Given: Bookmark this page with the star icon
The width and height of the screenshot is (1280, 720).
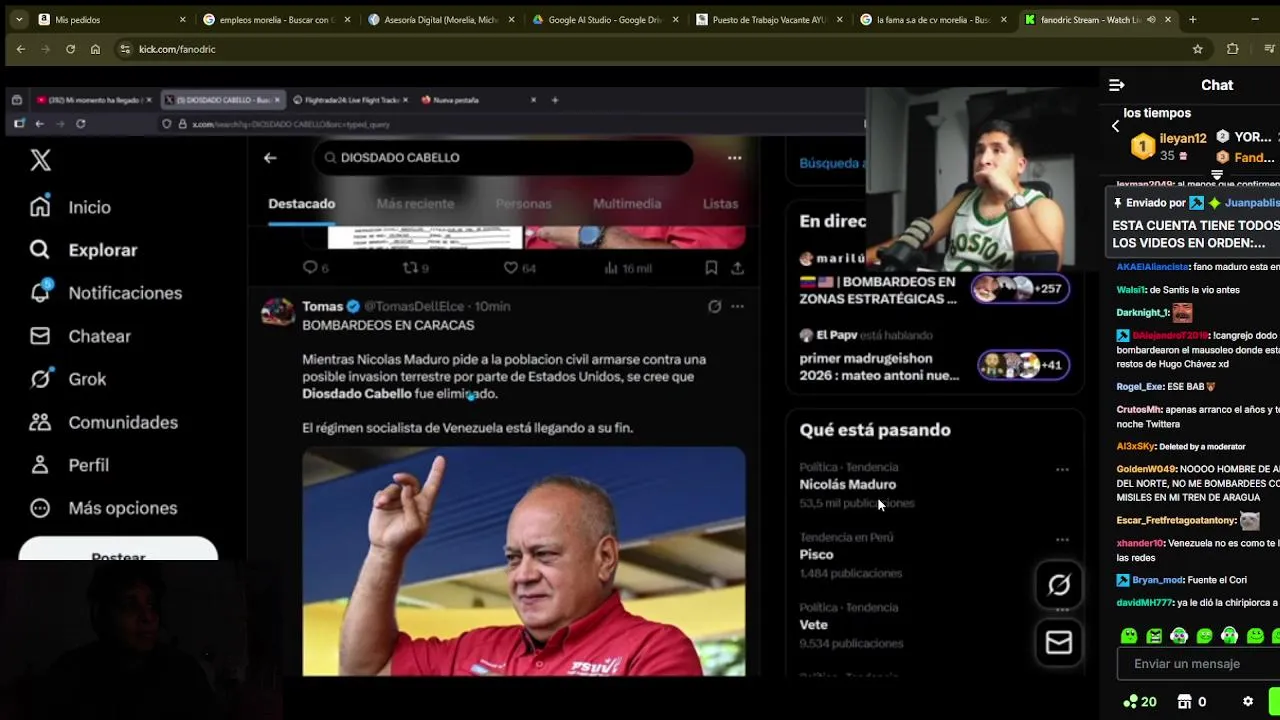Looking at the screenshot, I should pos(1198,49).
